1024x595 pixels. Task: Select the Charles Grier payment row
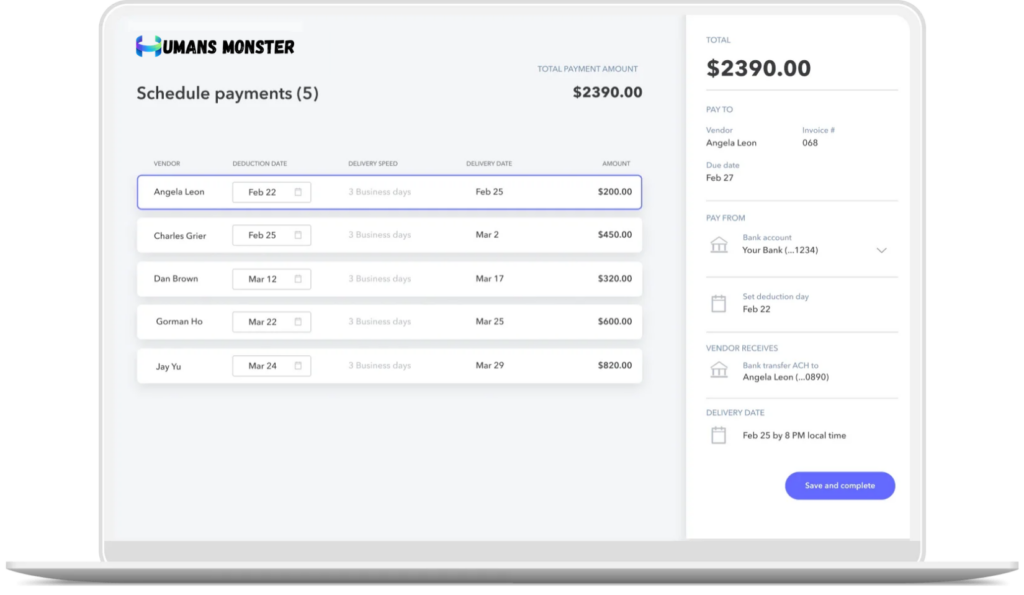click(x=389, y=235)
